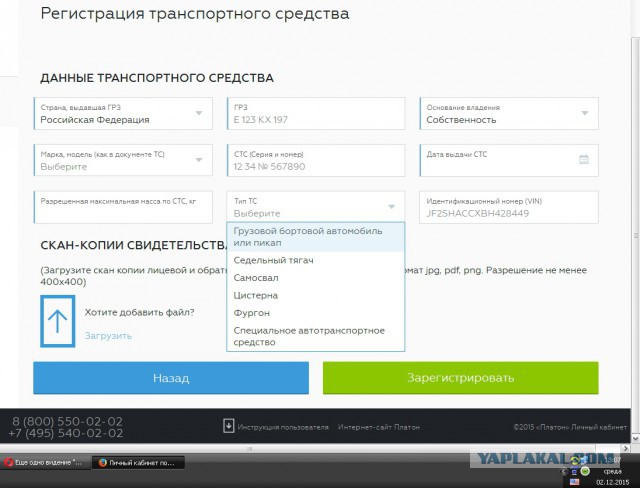Focus the ГРЗ input field
This screenshot has height=488, width=640.
tap(316, 113)
